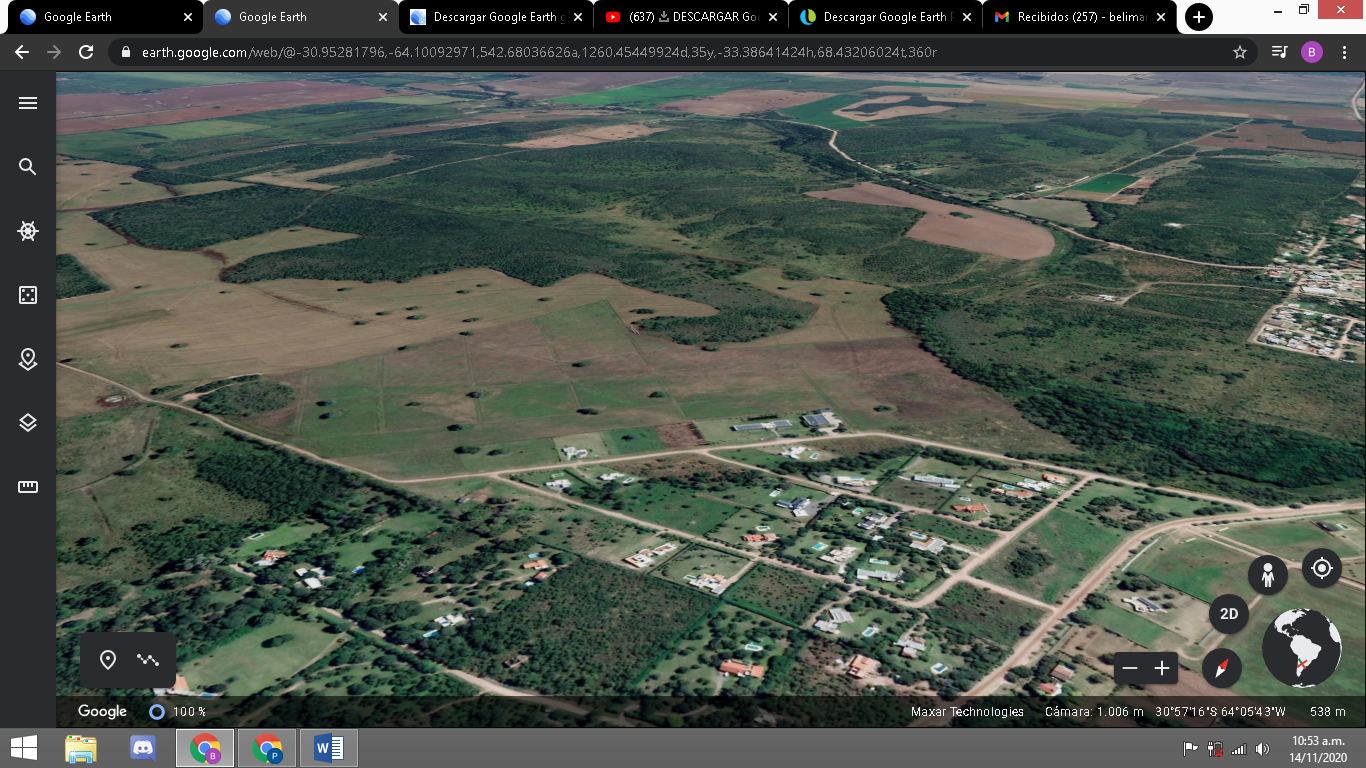Reset orientation using the compass
Screen dimensions: 1366x768
tap(1222, 667)
